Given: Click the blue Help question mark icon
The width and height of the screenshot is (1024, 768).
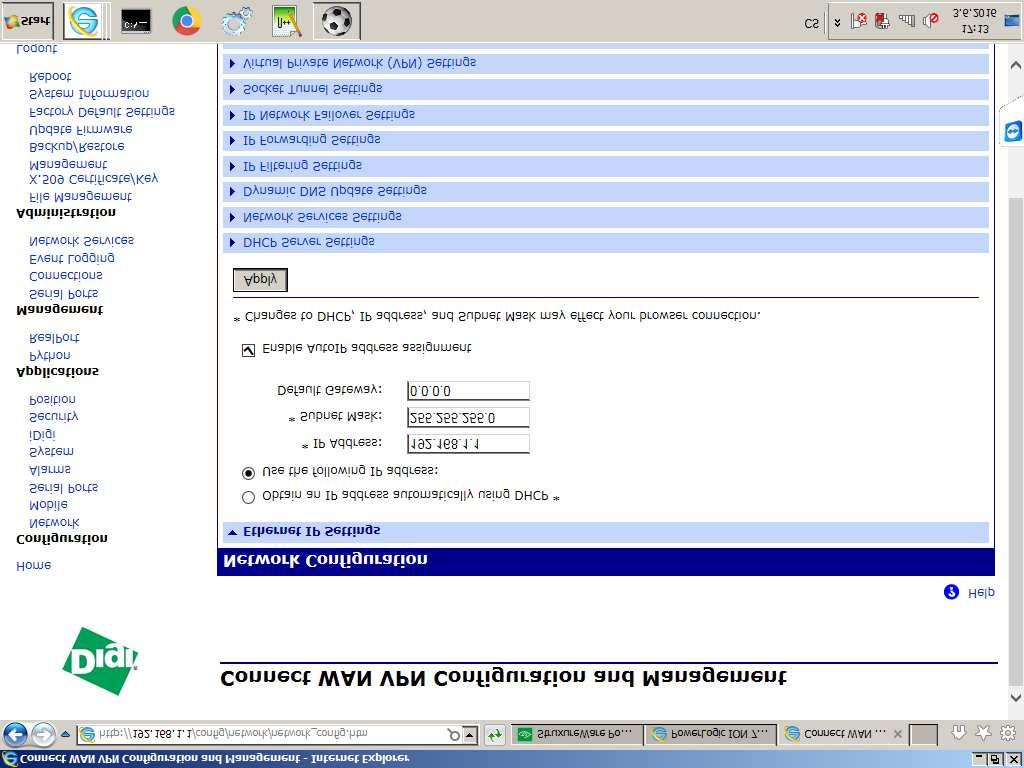Looking at the screenshot, I should click(952, 592).
